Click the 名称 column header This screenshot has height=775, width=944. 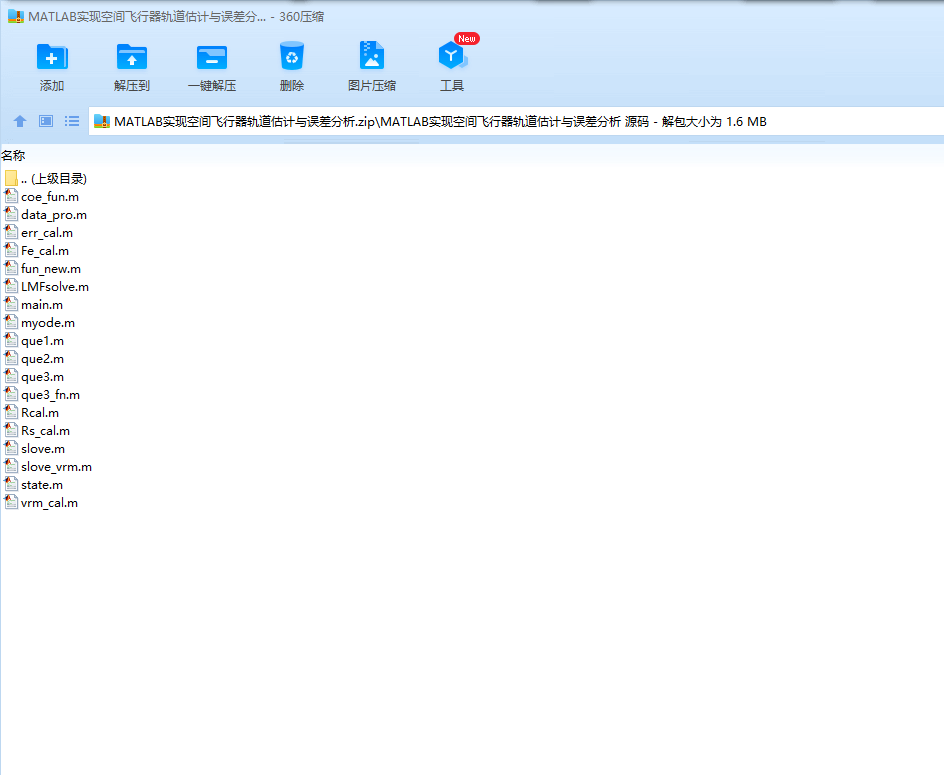[13, 155]
